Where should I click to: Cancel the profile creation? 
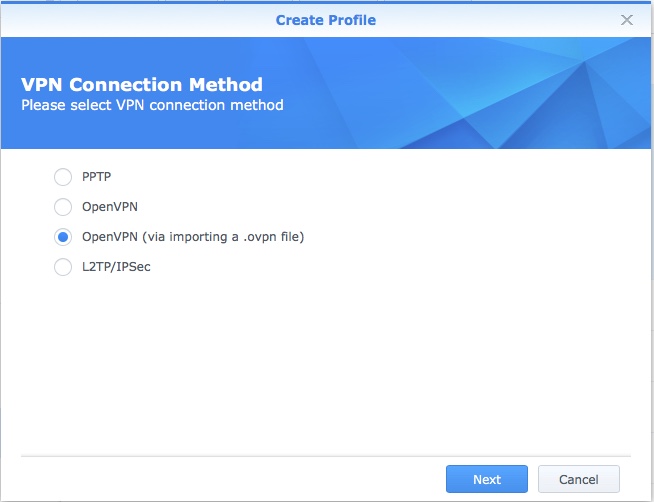pos(578,479)
